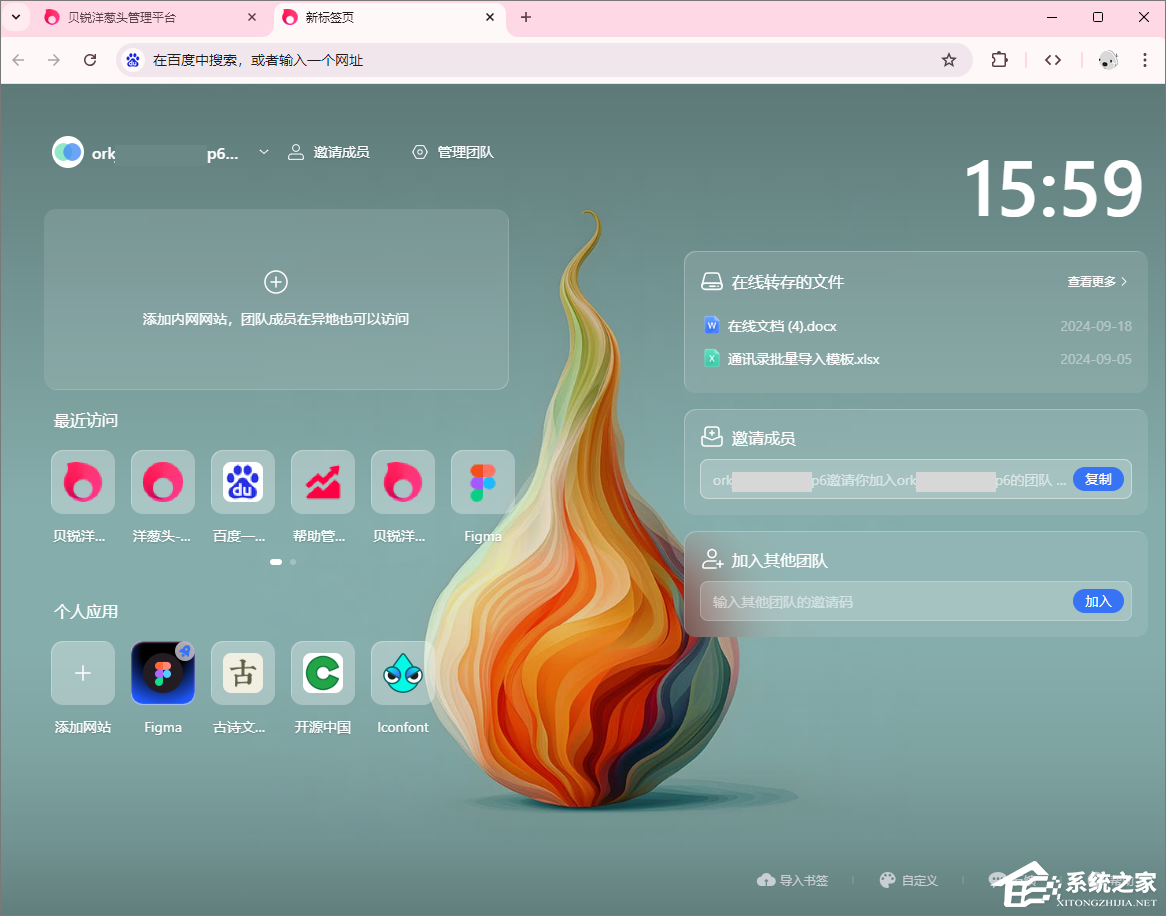The height and width of the screenshot is (916, 1166).
Task: Open 通讯录批量导入模板.xlsx file
Action: point(803,359)
